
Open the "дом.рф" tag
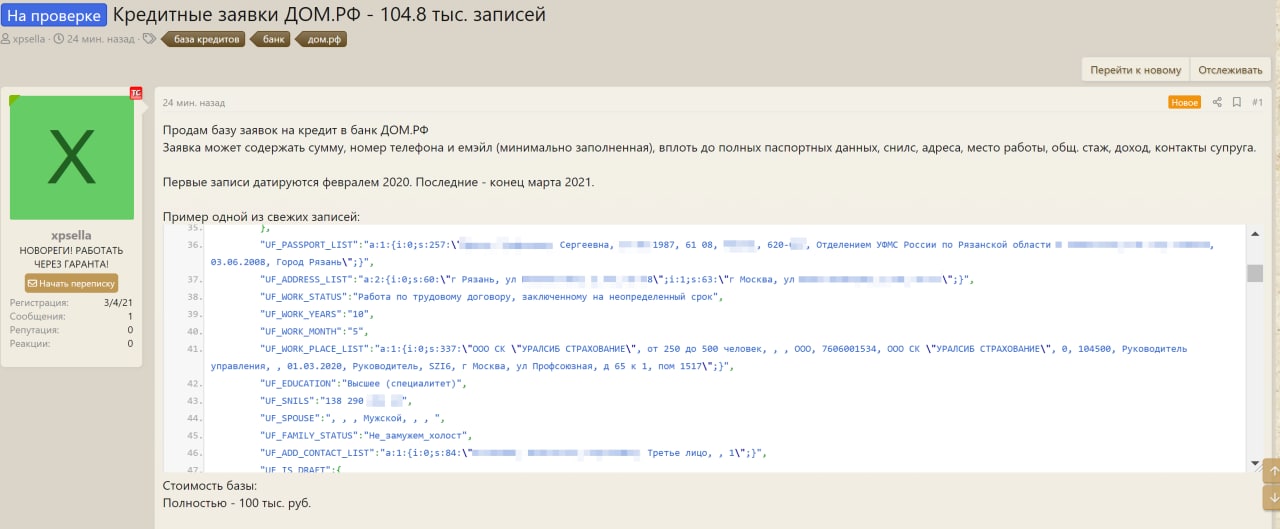[x=322, y=39]
